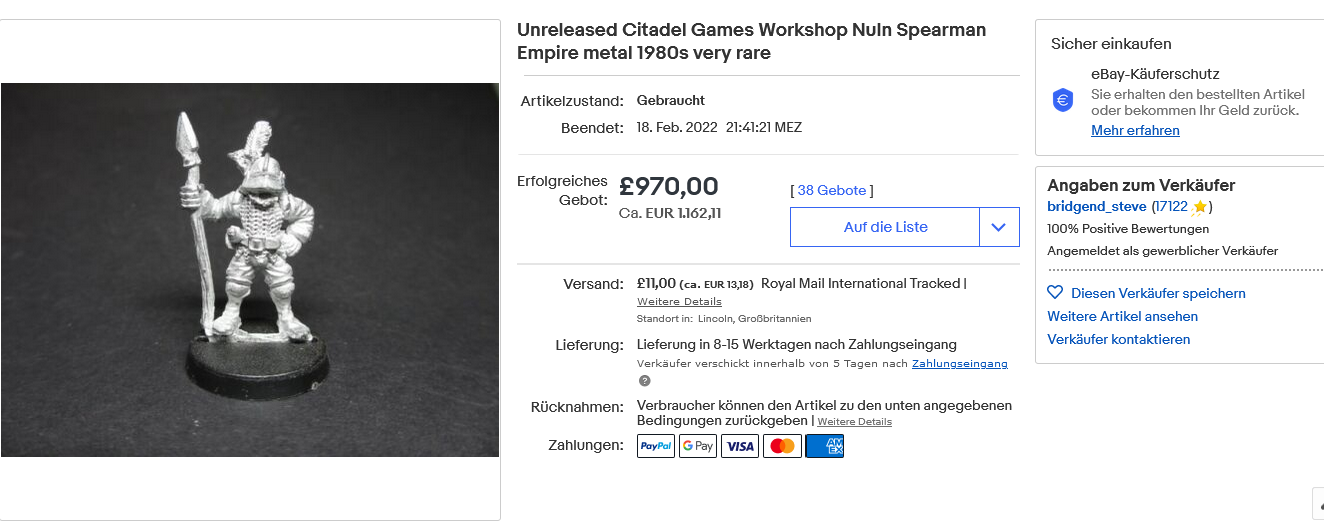Click the eBay buyer protection shield icon
Screen dimensions: 1324x532
[x=1063, y=100]
